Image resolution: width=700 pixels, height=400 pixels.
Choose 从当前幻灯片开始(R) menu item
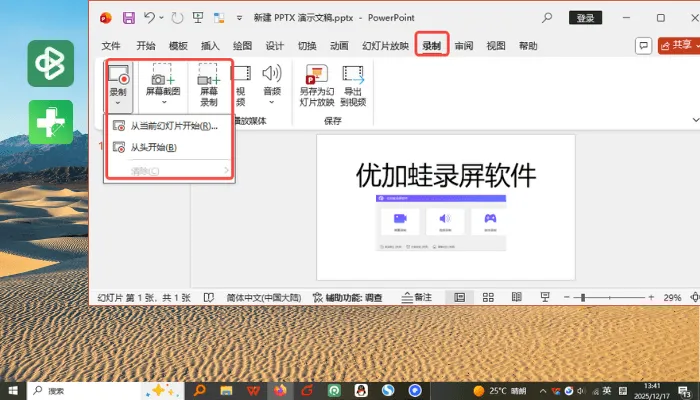tap(169, 126)
